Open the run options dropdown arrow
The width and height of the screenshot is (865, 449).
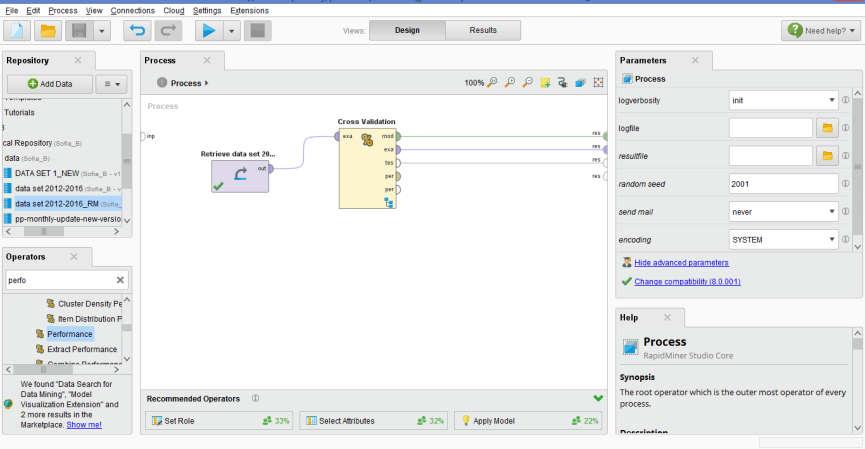[x=231, y=31]
